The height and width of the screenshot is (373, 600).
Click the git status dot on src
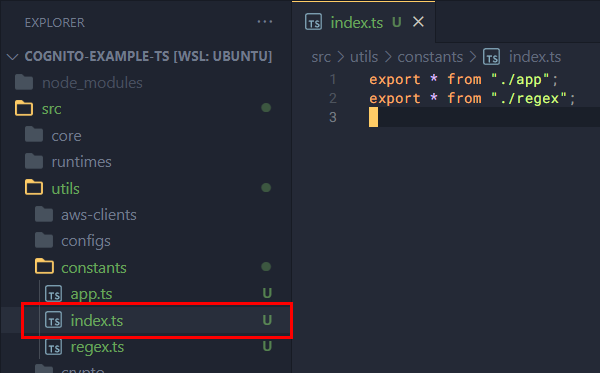coord(266,108)
